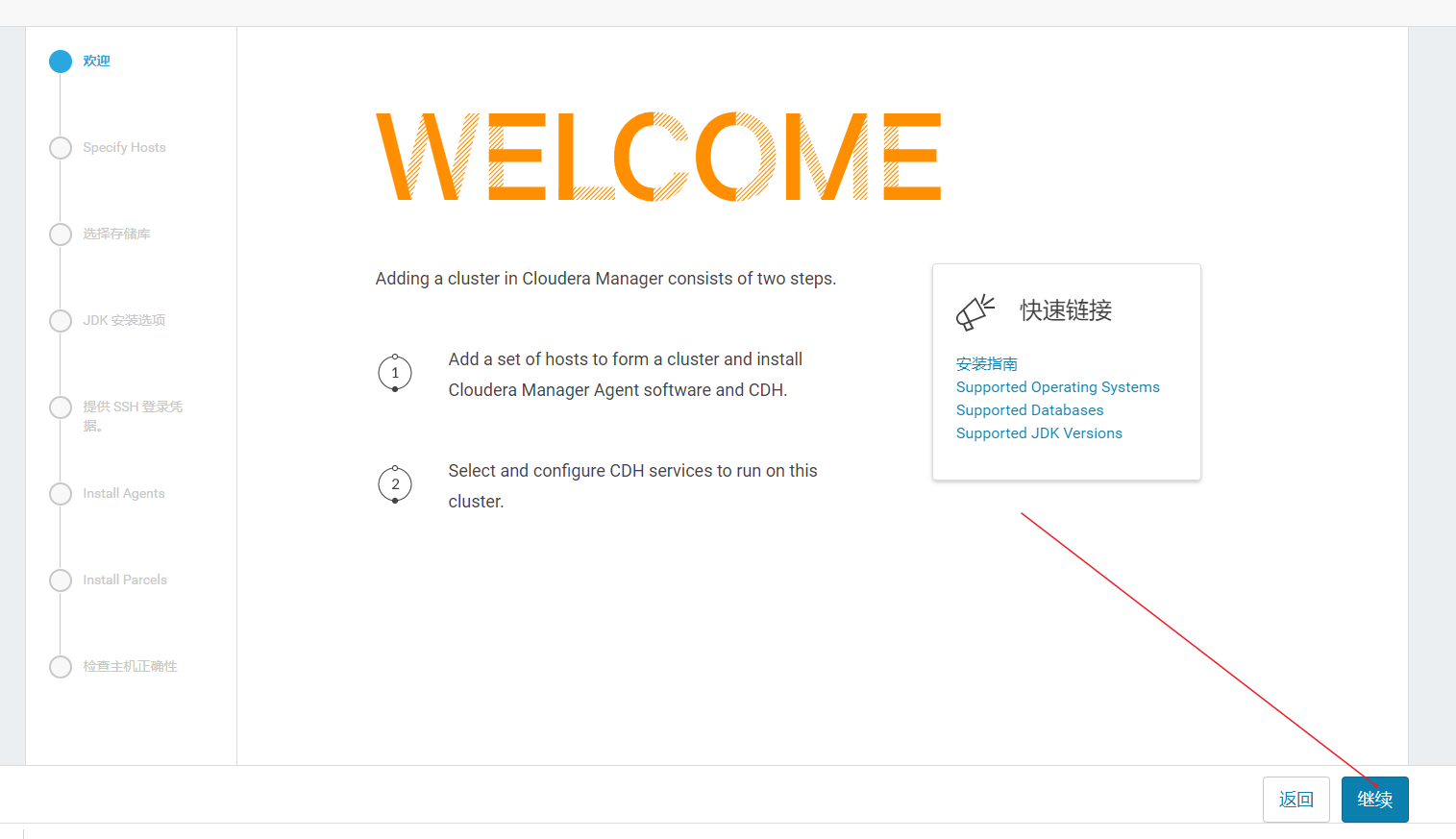Open Supported JDK Versions documentation
The image size is (1456, 839).
1039,432
